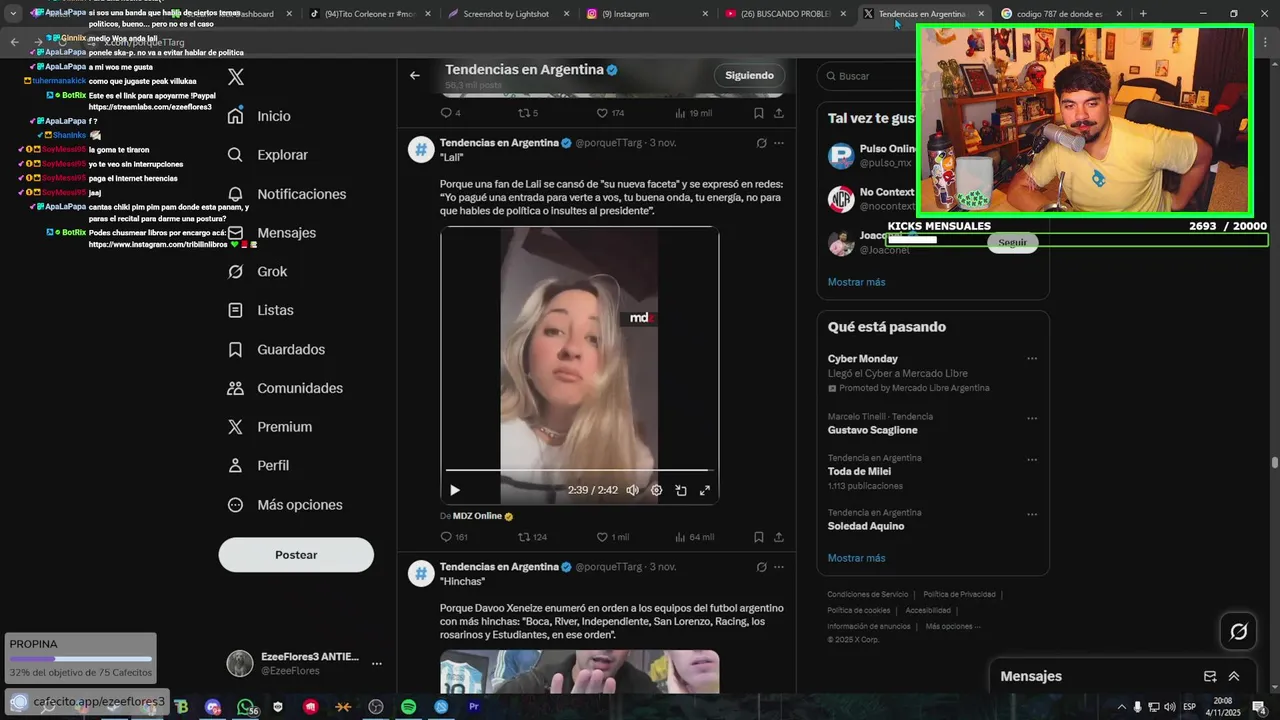Viewport: 1280px width, 720px height.
Task: Click the floating Grok button
Action: click(x=1238, y=631)
